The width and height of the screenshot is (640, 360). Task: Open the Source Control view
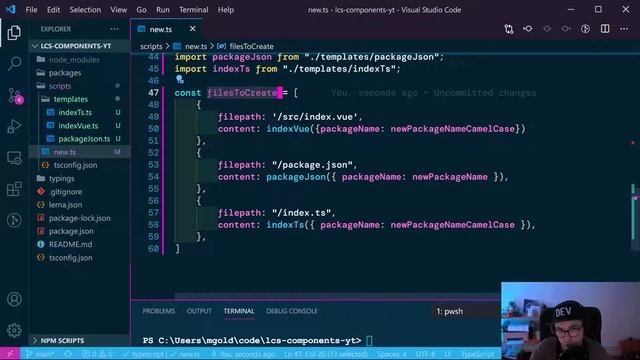[x=15, y=96]
